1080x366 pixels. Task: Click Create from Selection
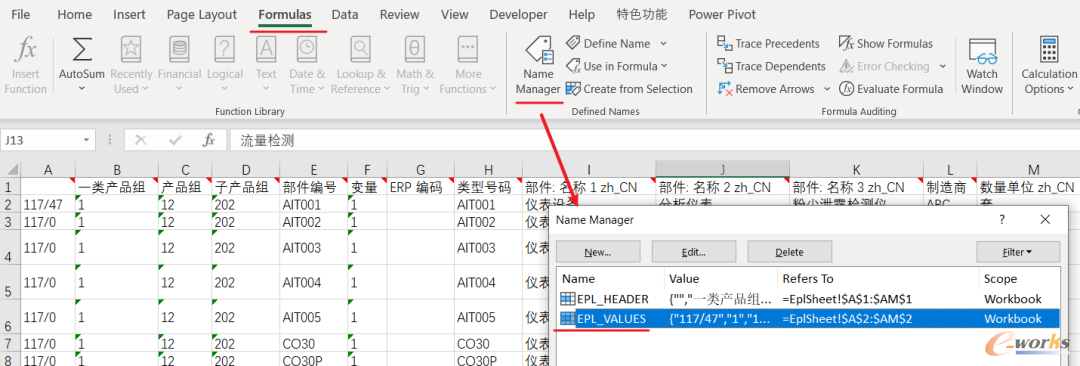coord(630,89)
